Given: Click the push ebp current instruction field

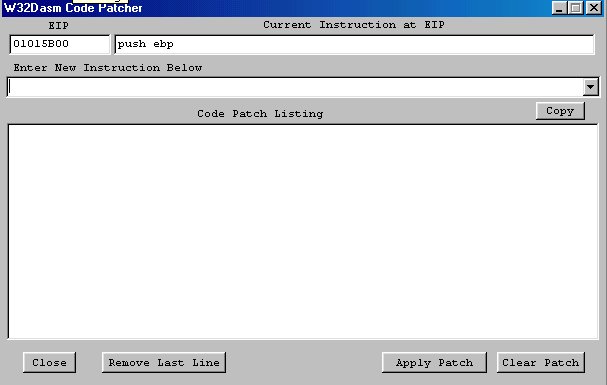Looking at the screenshot, I should [354, 44].
